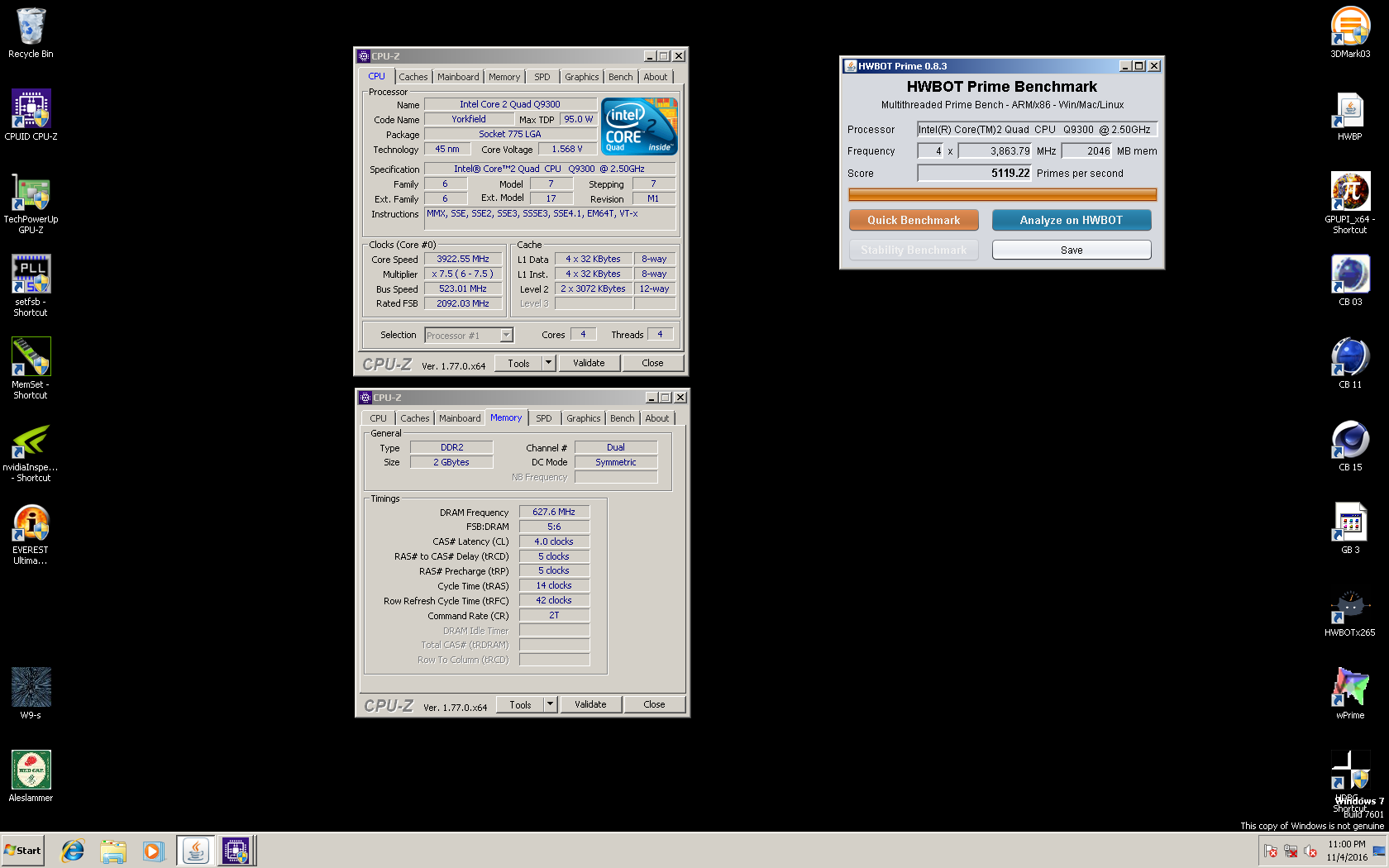
Task: Launch CPUID CPU-Z desktop shortcut
Action: pyautogui.click(x=31, y=116)
